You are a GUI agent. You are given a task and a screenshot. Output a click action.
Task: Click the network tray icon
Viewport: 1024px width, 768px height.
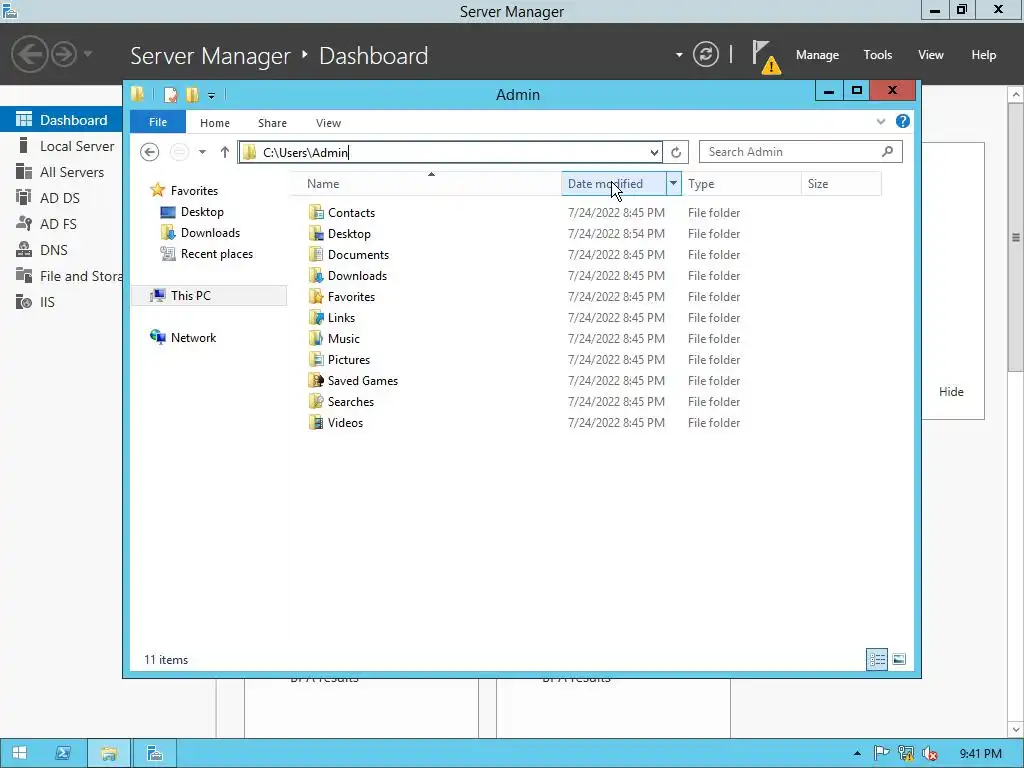[906, 754]
